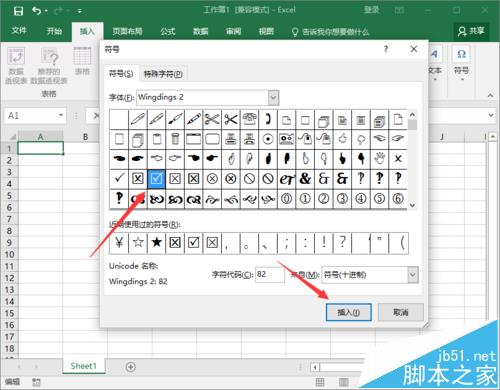Select the open hand symbol
The image size is (500, 390).
point(379,159)
